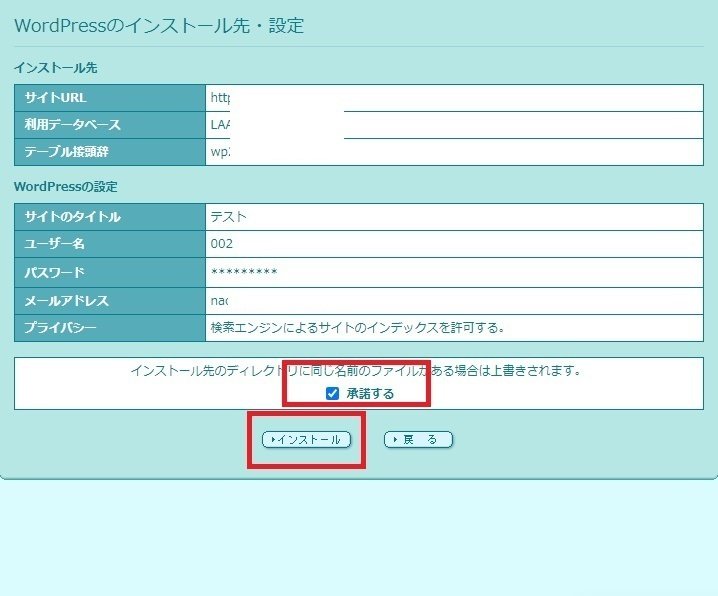The width and height of the screenshot is (718, 596).
Task: Click the プライバシー row header
Action: tap(110, 328)
